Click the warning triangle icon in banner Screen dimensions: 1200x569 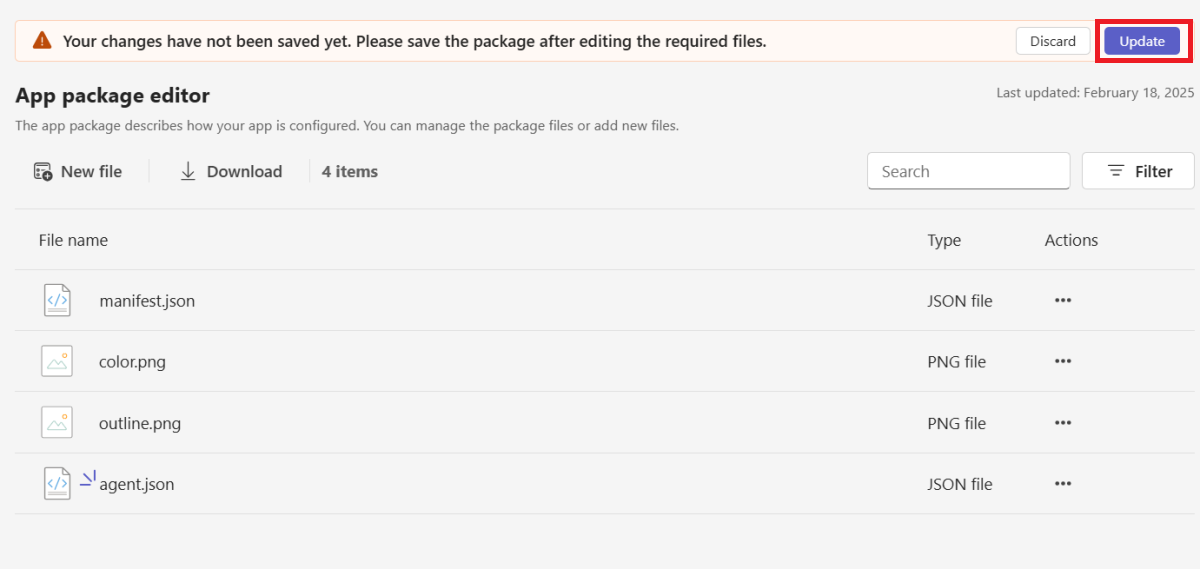click(x=42, y=41)
